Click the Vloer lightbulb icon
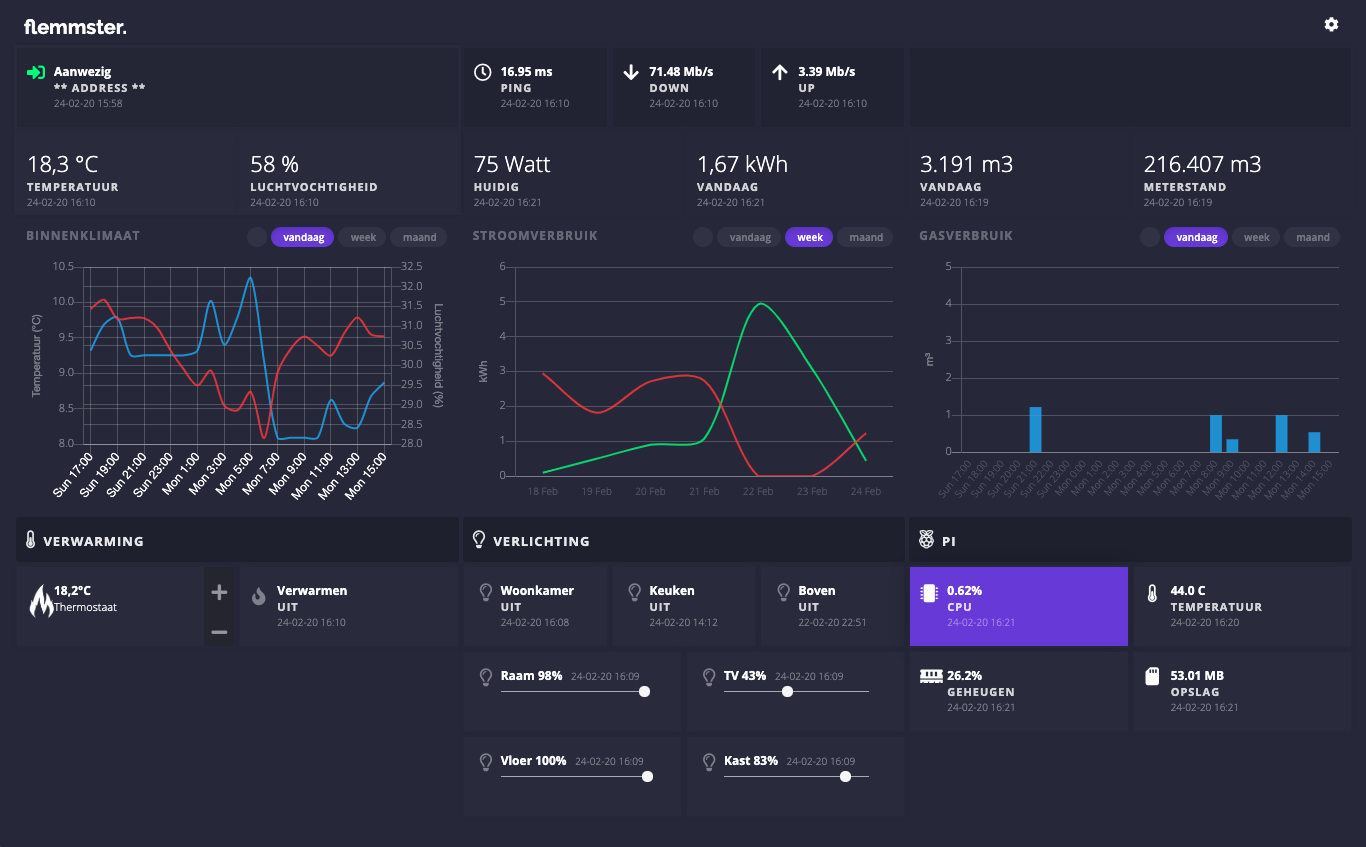This screenshot has height=847, width=1366. click(x=486, y=762)
